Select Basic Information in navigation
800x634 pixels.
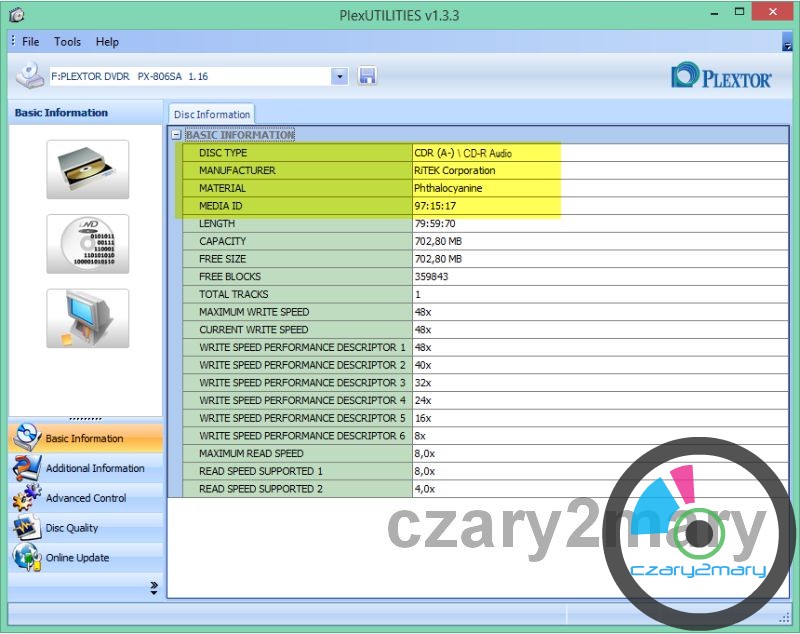point(86,438)
